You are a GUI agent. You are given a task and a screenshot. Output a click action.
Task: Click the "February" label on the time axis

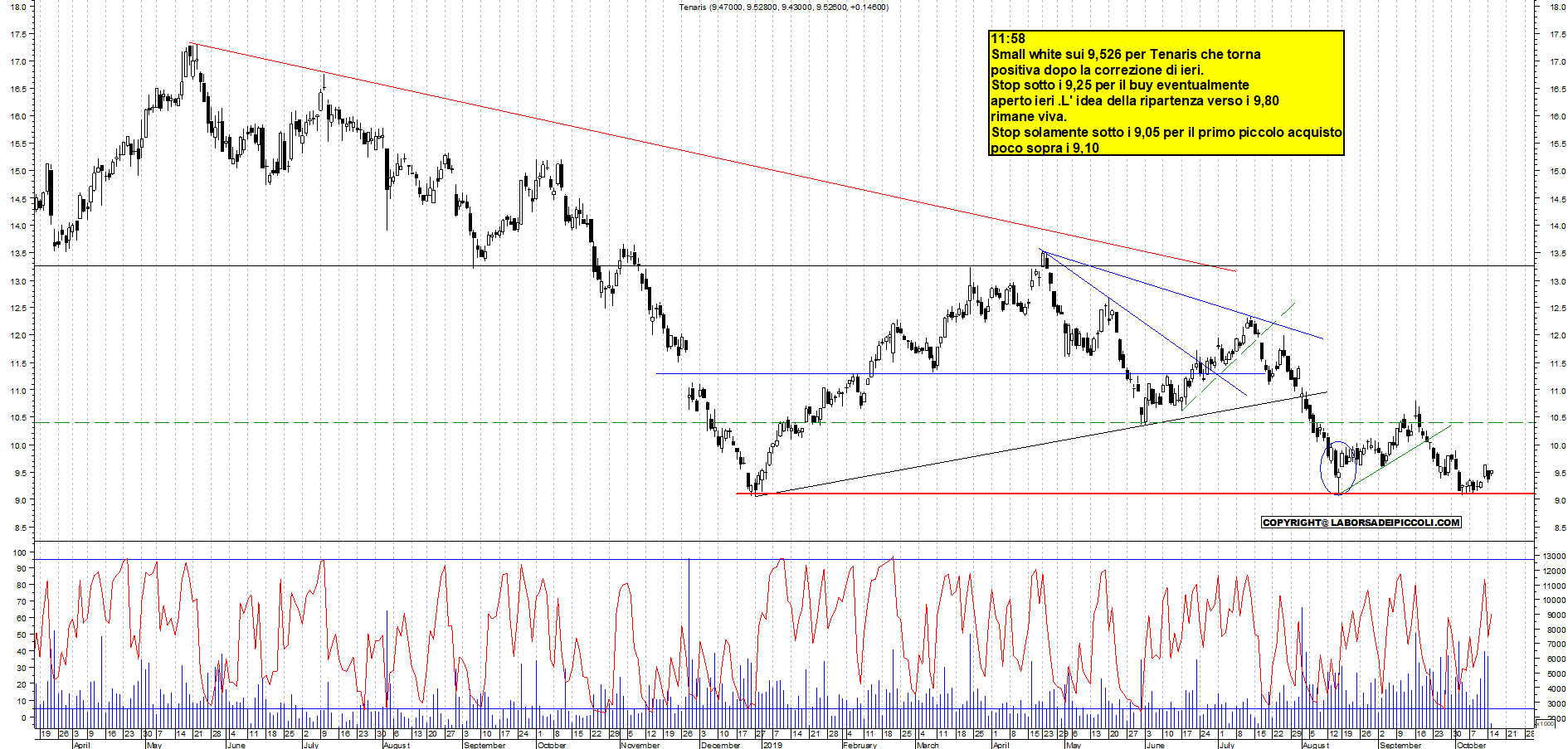click(x=859, y=745)
